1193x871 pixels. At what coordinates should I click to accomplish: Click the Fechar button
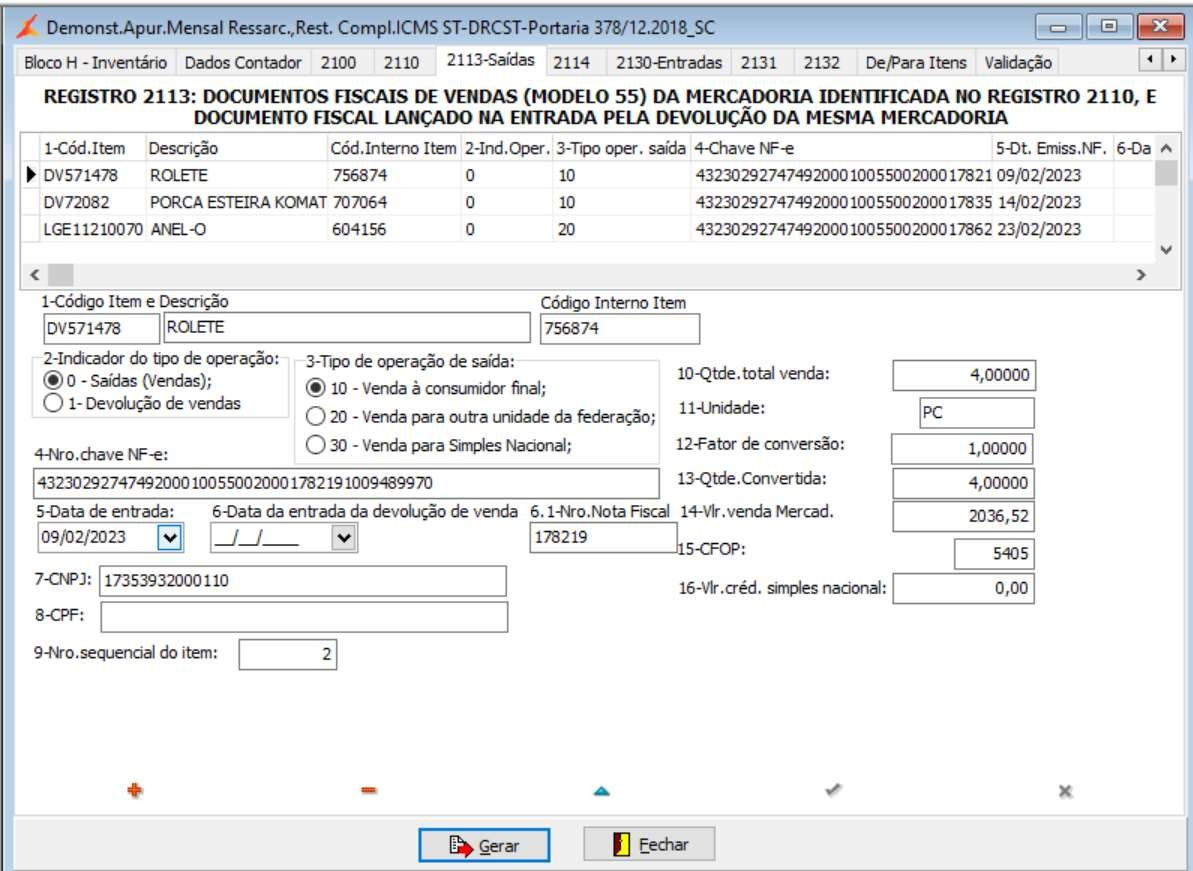[649, 844]
